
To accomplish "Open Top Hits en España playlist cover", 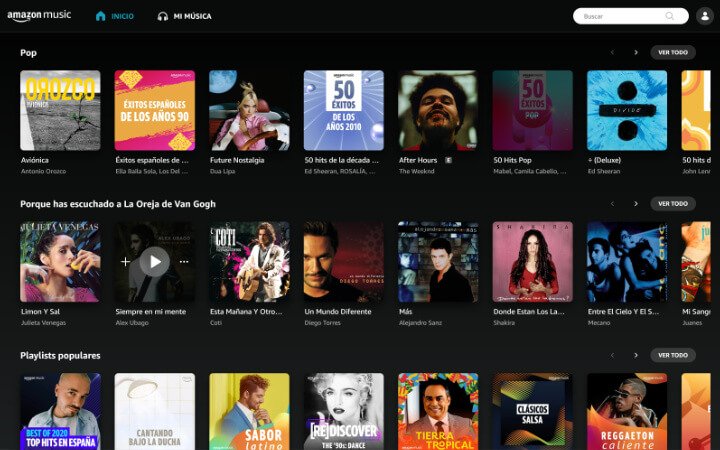I will pyautogui.click(x=60, y=411).
